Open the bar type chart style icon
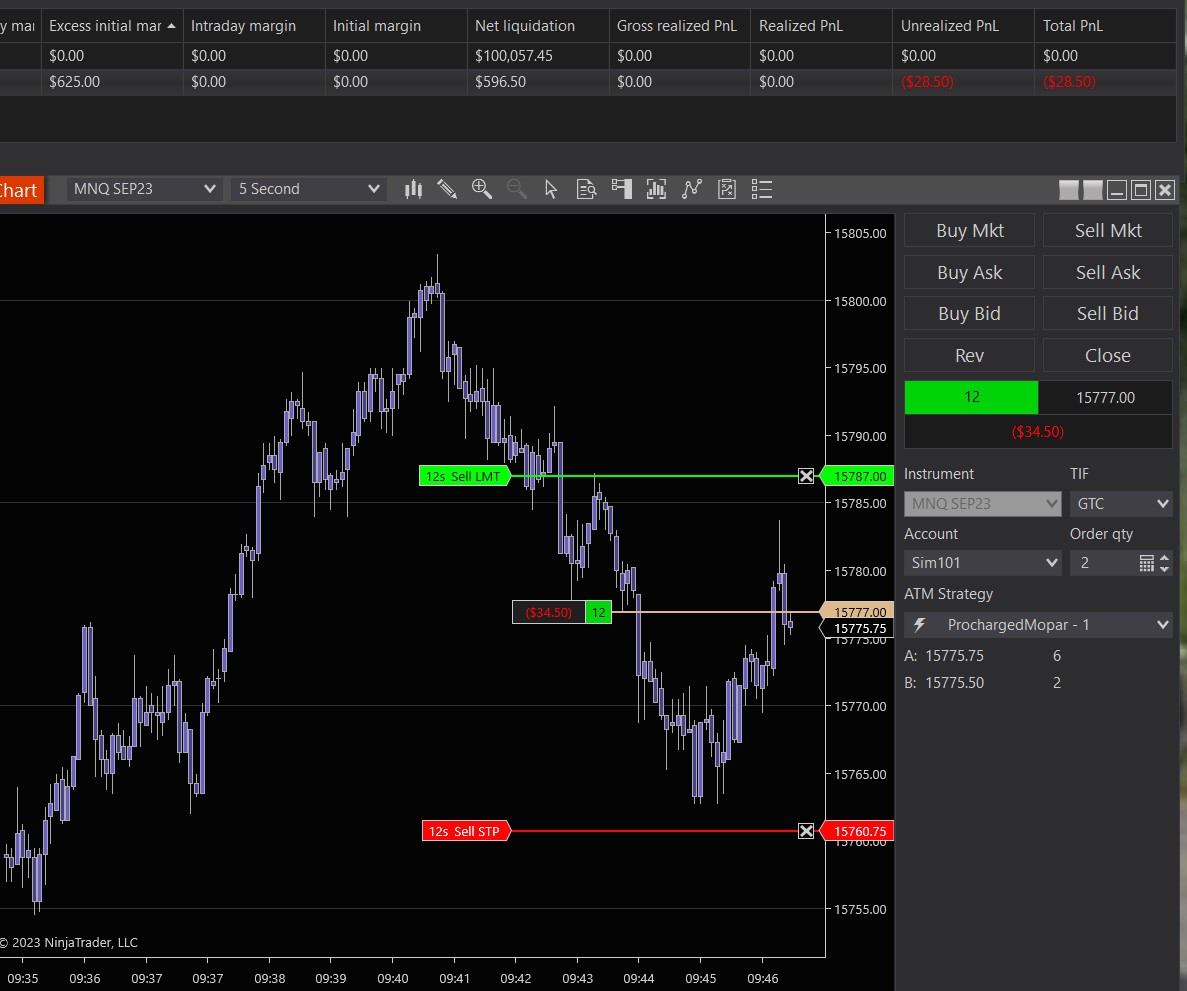The height and width of the screenshot is (991, 1187). click(x=413, y=189)
